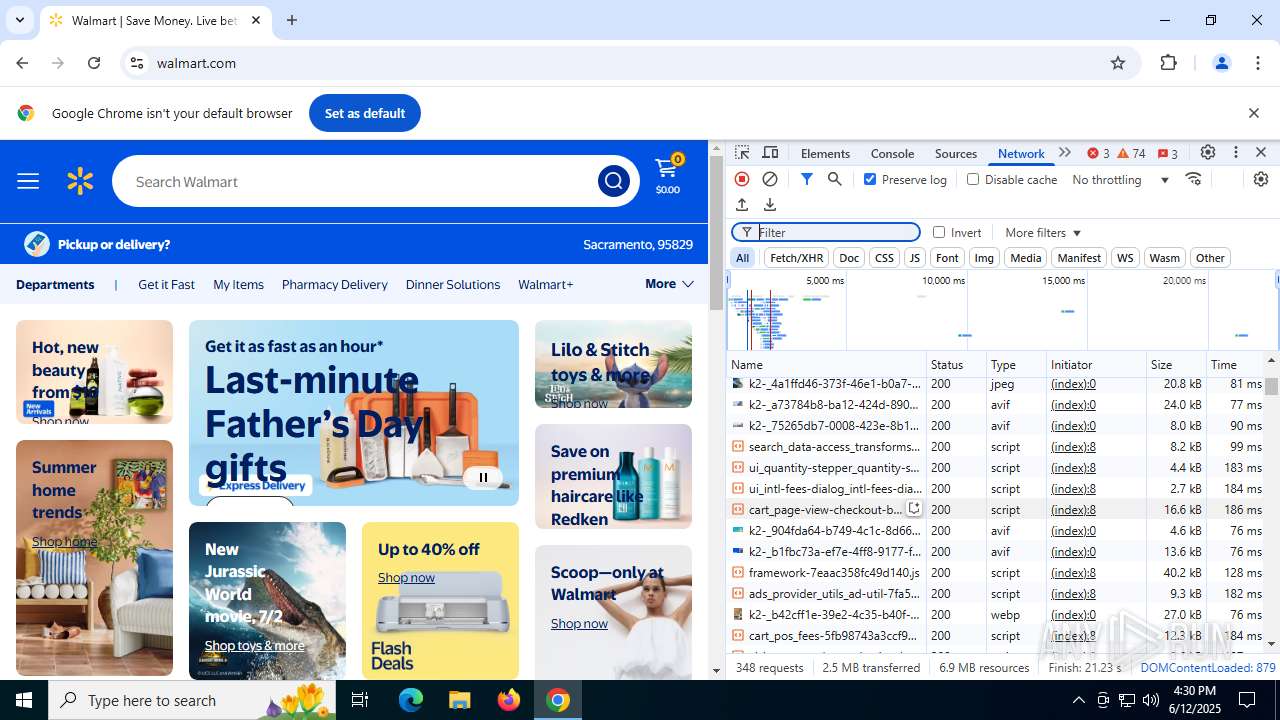Image resolution: width=1280 pixels, height=720 pixels.
Task: Open the Chrome main menu
Action: pos(1258,63)
